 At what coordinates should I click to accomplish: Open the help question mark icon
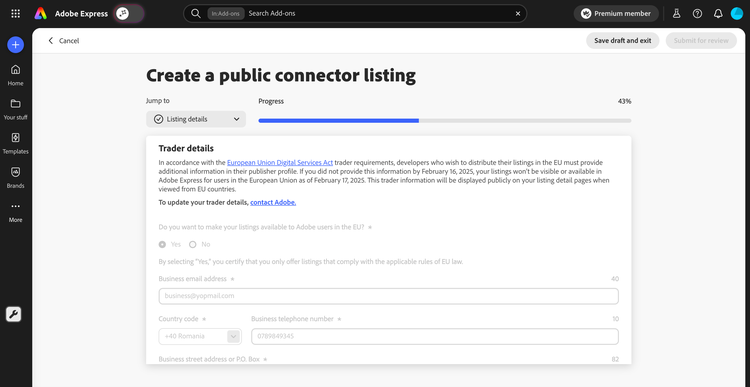697,13
